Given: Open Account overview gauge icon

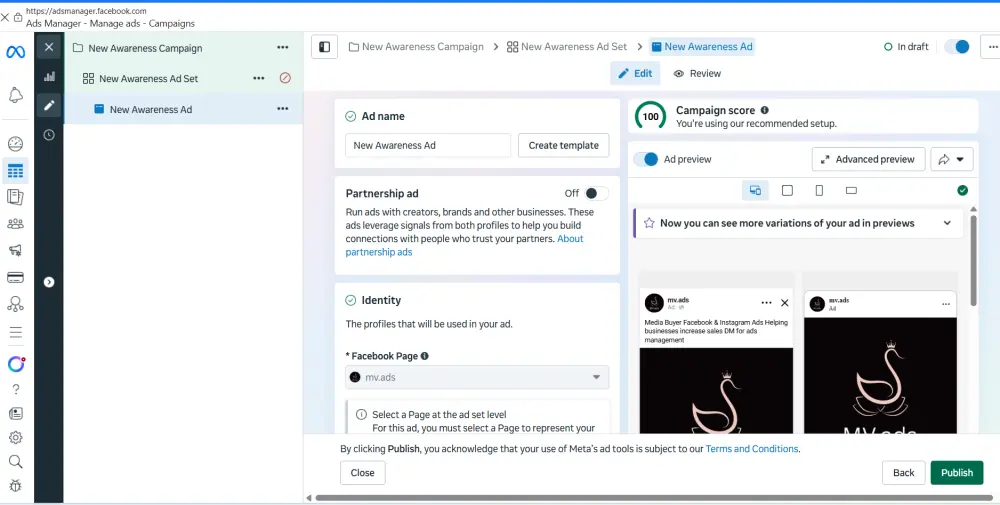Looking at the screenshot, I should tap(15, 143).
